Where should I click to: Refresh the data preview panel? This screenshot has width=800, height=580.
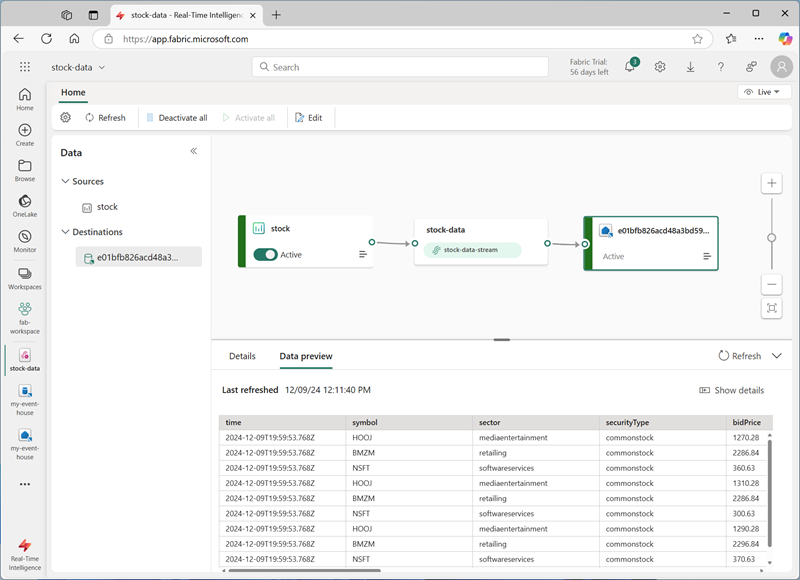(x=739, y=356)
